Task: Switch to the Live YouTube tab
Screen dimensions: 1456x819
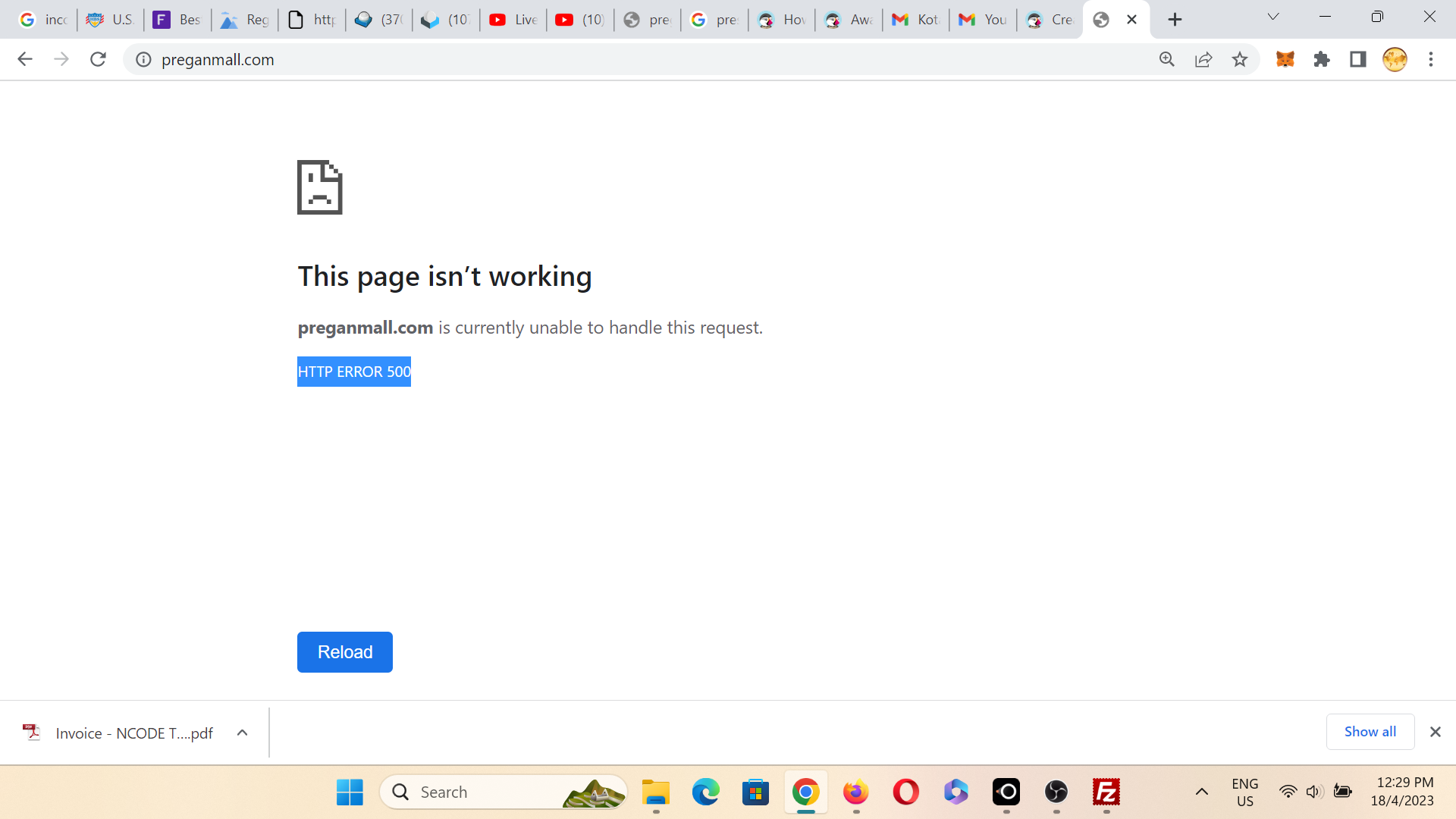Action: pyautogui.click(x=513, y=20)
